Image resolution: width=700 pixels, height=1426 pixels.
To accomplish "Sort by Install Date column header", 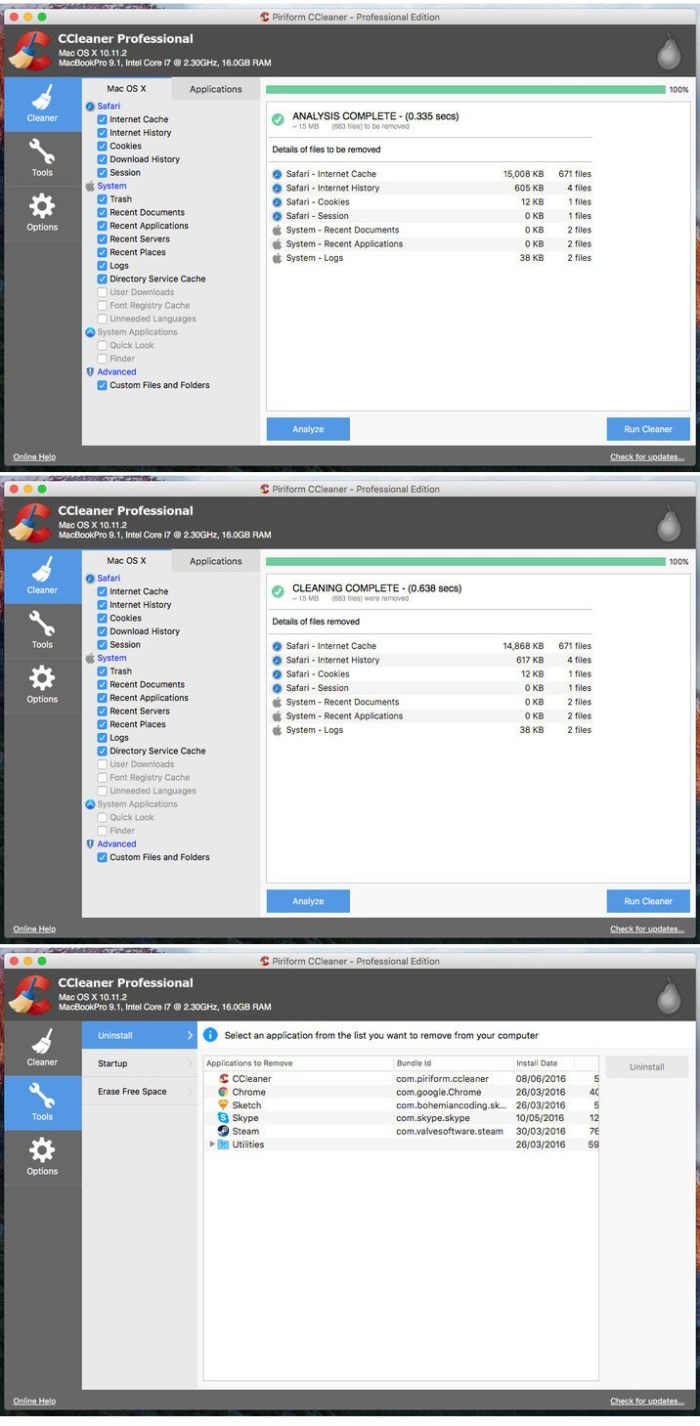I will click(543, 1063).
